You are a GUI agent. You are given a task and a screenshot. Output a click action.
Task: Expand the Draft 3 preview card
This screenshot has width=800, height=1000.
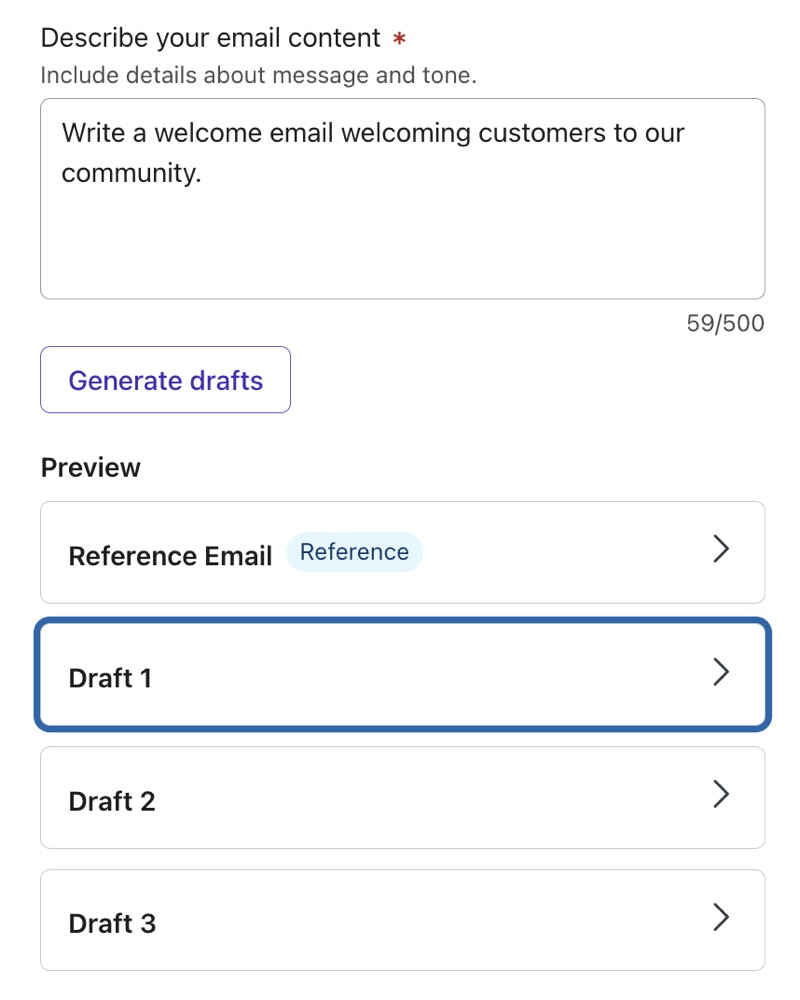click(x=402, y=921)
